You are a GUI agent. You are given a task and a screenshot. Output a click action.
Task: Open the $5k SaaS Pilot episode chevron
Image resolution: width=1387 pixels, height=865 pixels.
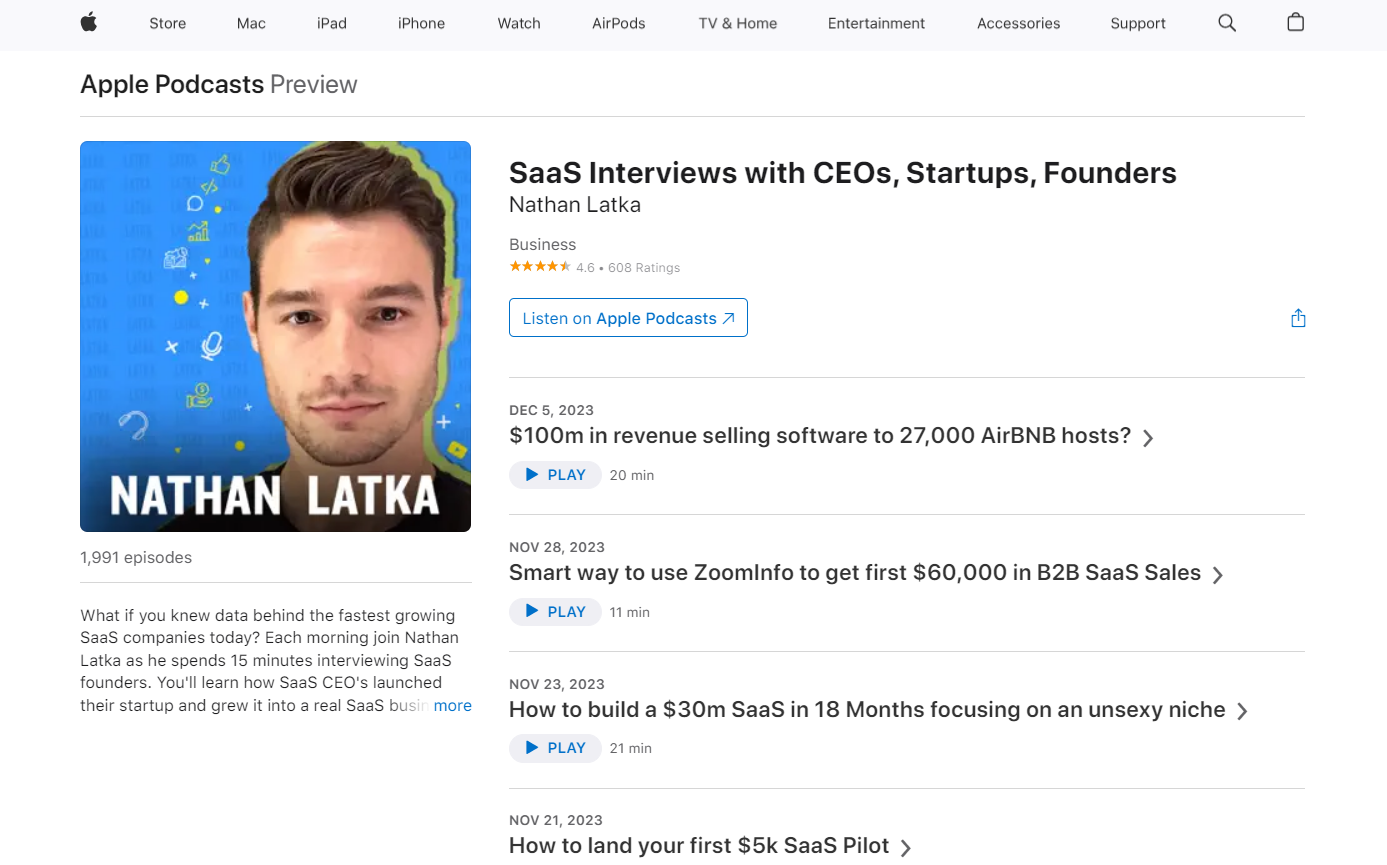pyautogui.click(x=906, y=847)
